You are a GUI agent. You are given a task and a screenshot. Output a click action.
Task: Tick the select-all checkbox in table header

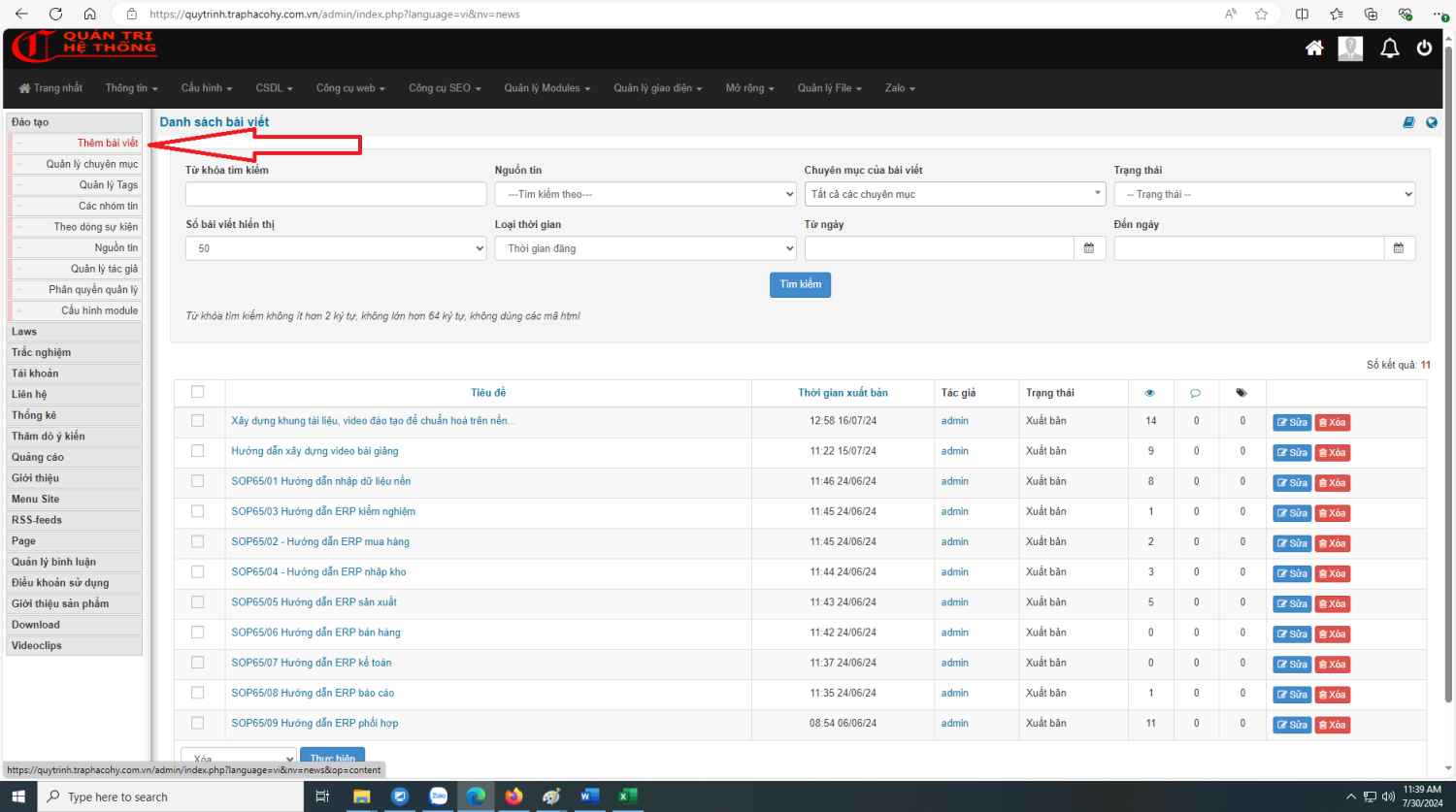click(x=198, y=392)
